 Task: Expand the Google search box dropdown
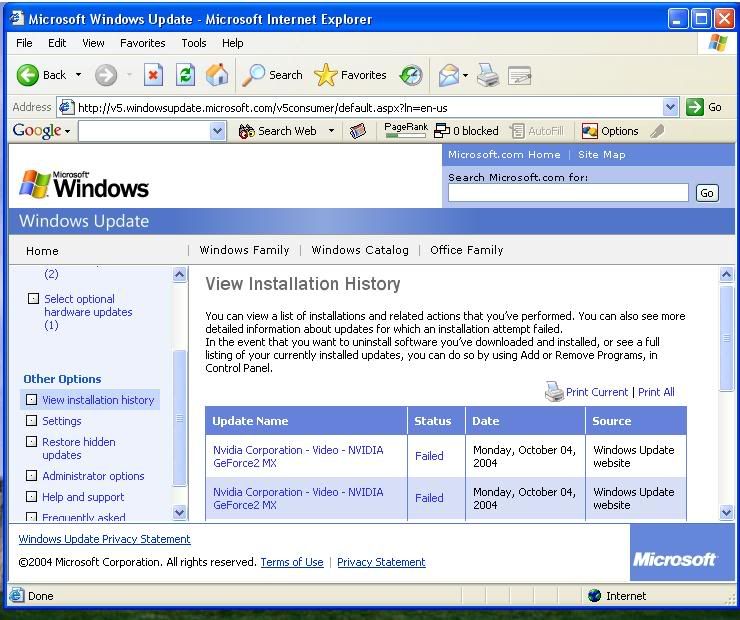coord(217,131)
